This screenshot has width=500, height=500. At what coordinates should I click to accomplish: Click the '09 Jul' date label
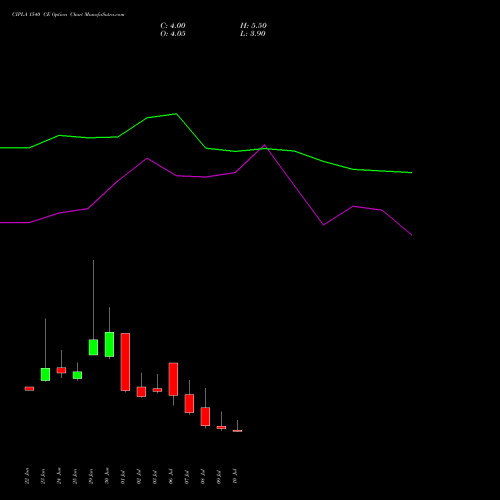point(219,477)
